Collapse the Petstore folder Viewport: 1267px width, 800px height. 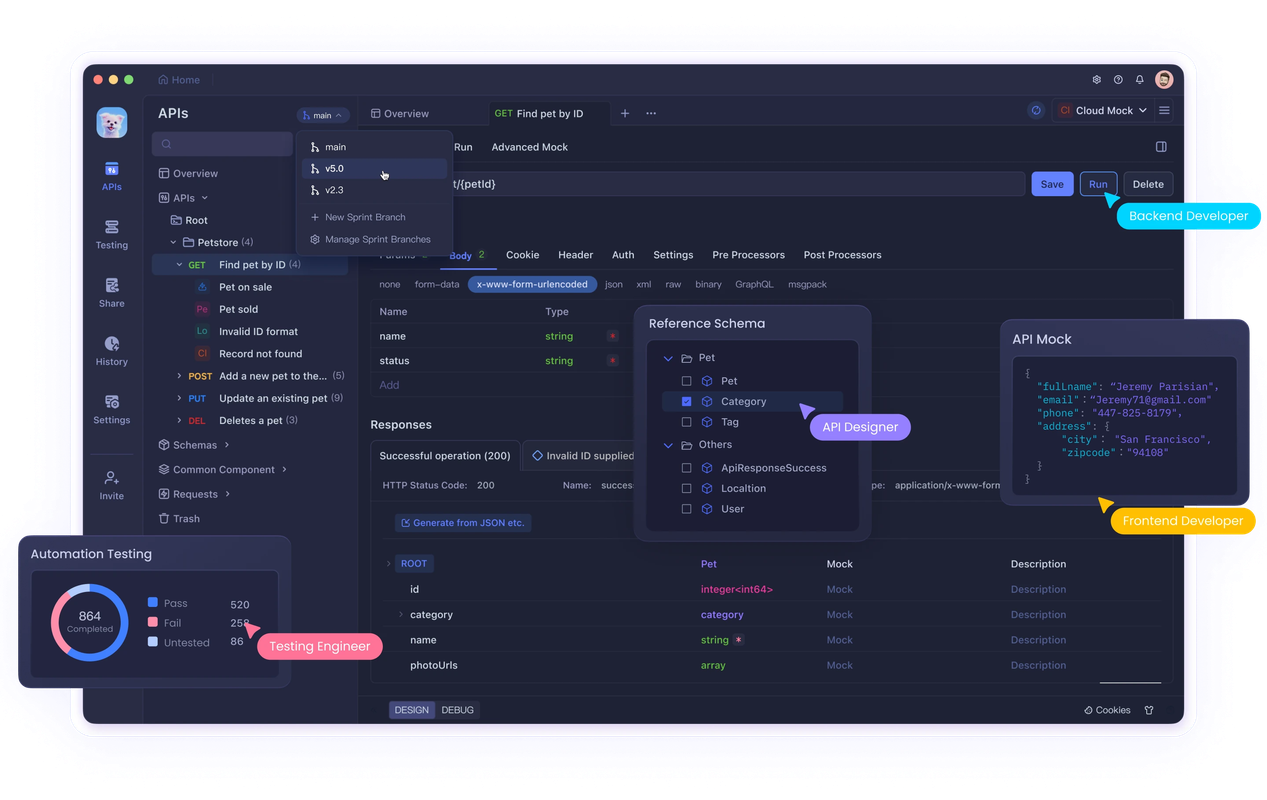173,242
